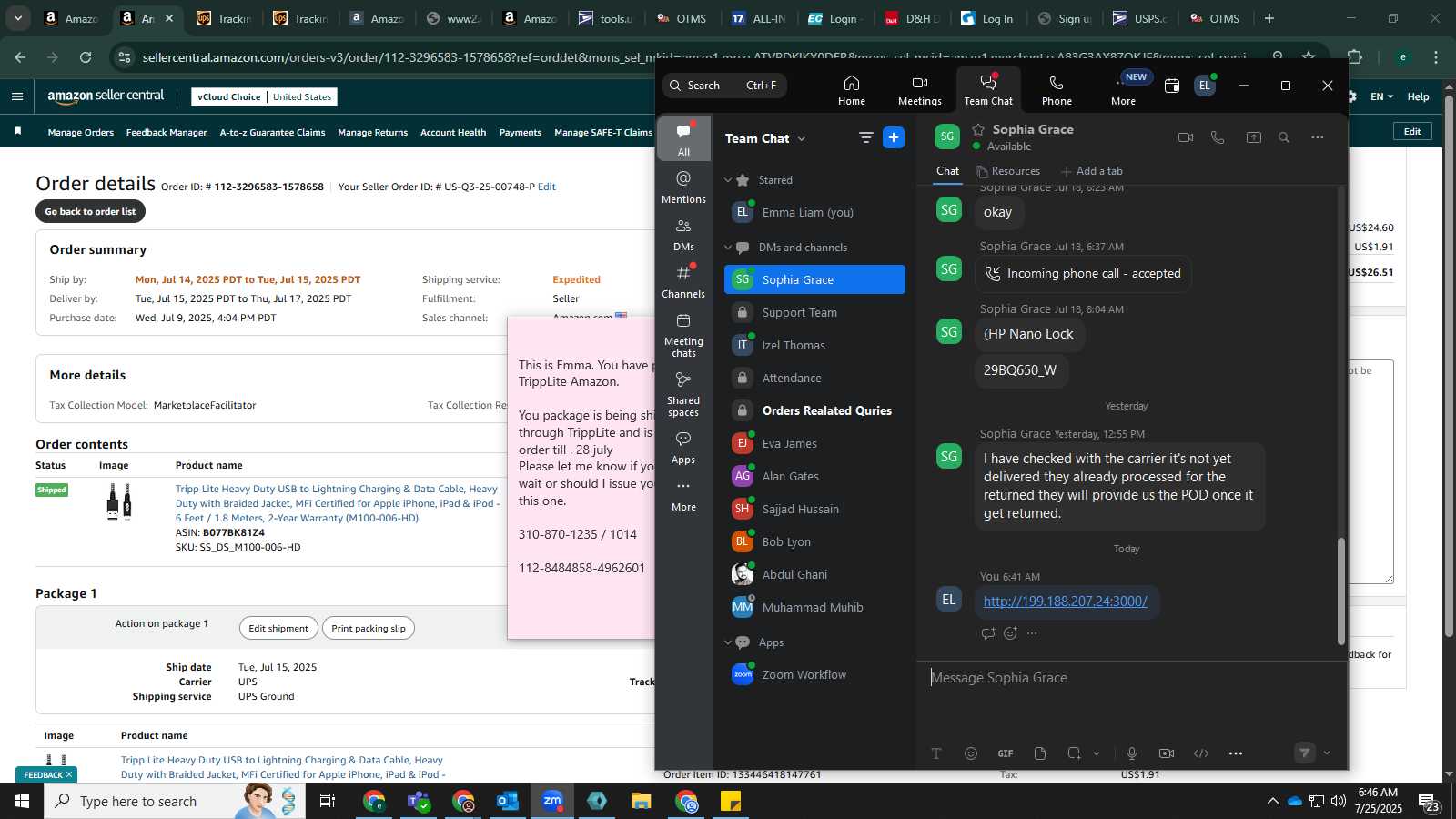Open Manage Orders menu in Seller Central

click(x=81, y=133)
